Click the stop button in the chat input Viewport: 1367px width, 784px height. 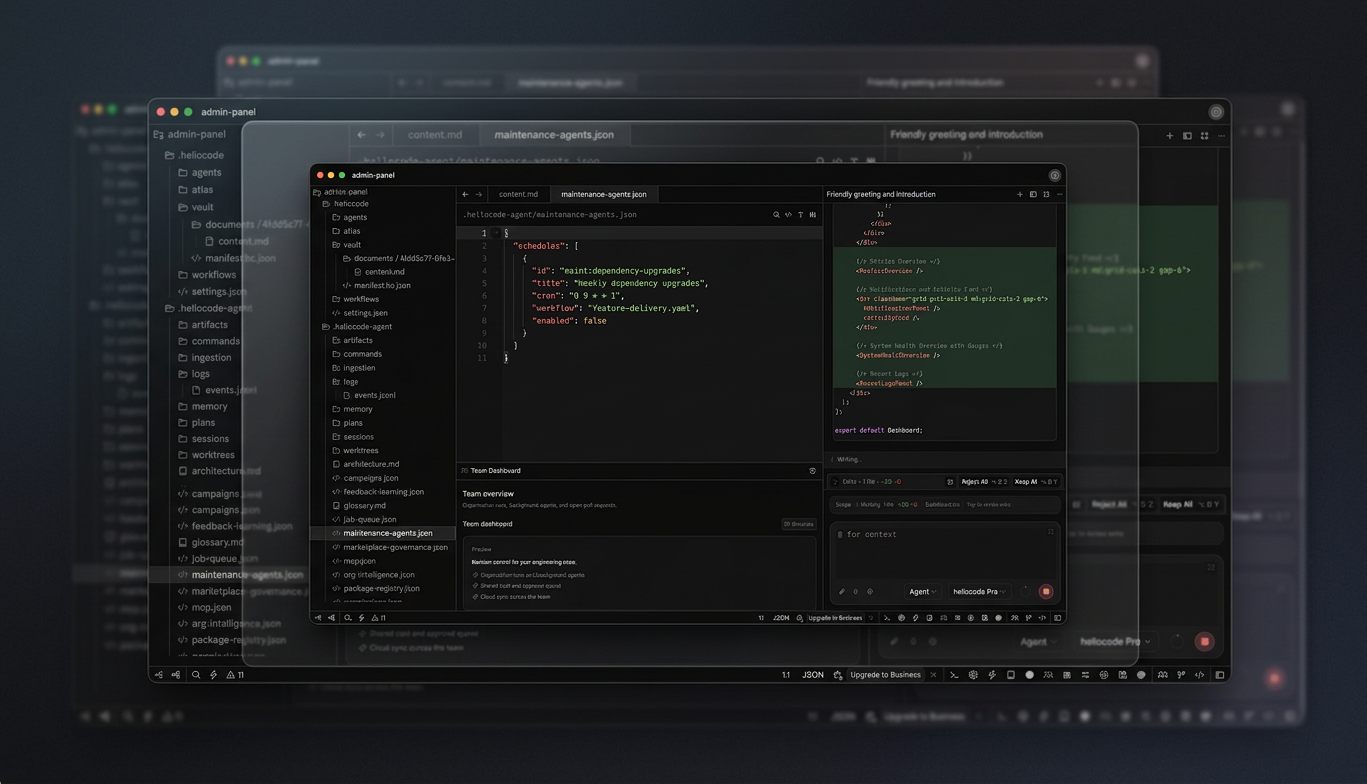(x=1046, y=591)
